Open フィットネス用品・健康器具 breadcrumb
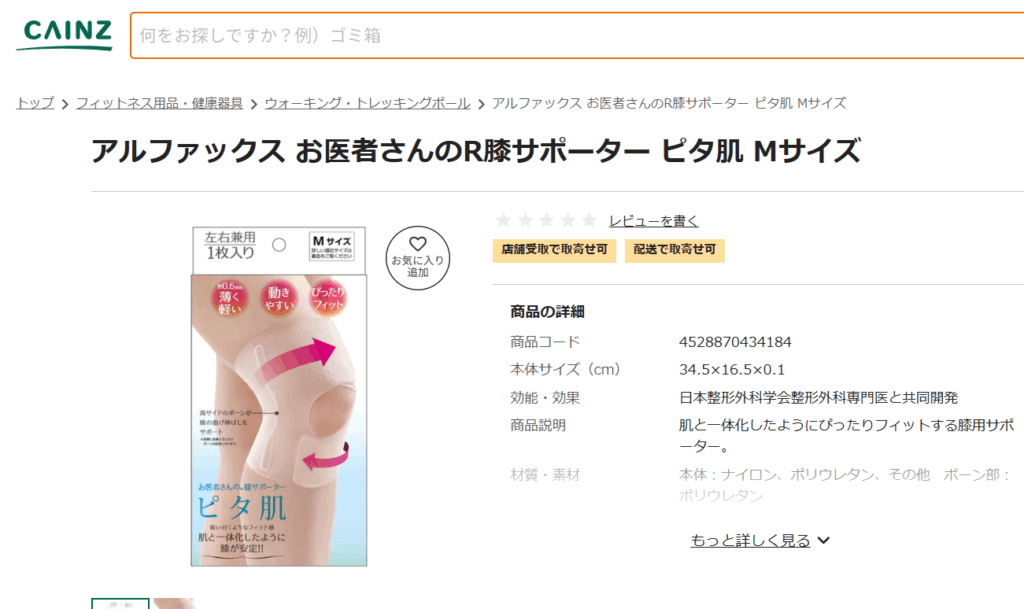 tap(159, 103)
